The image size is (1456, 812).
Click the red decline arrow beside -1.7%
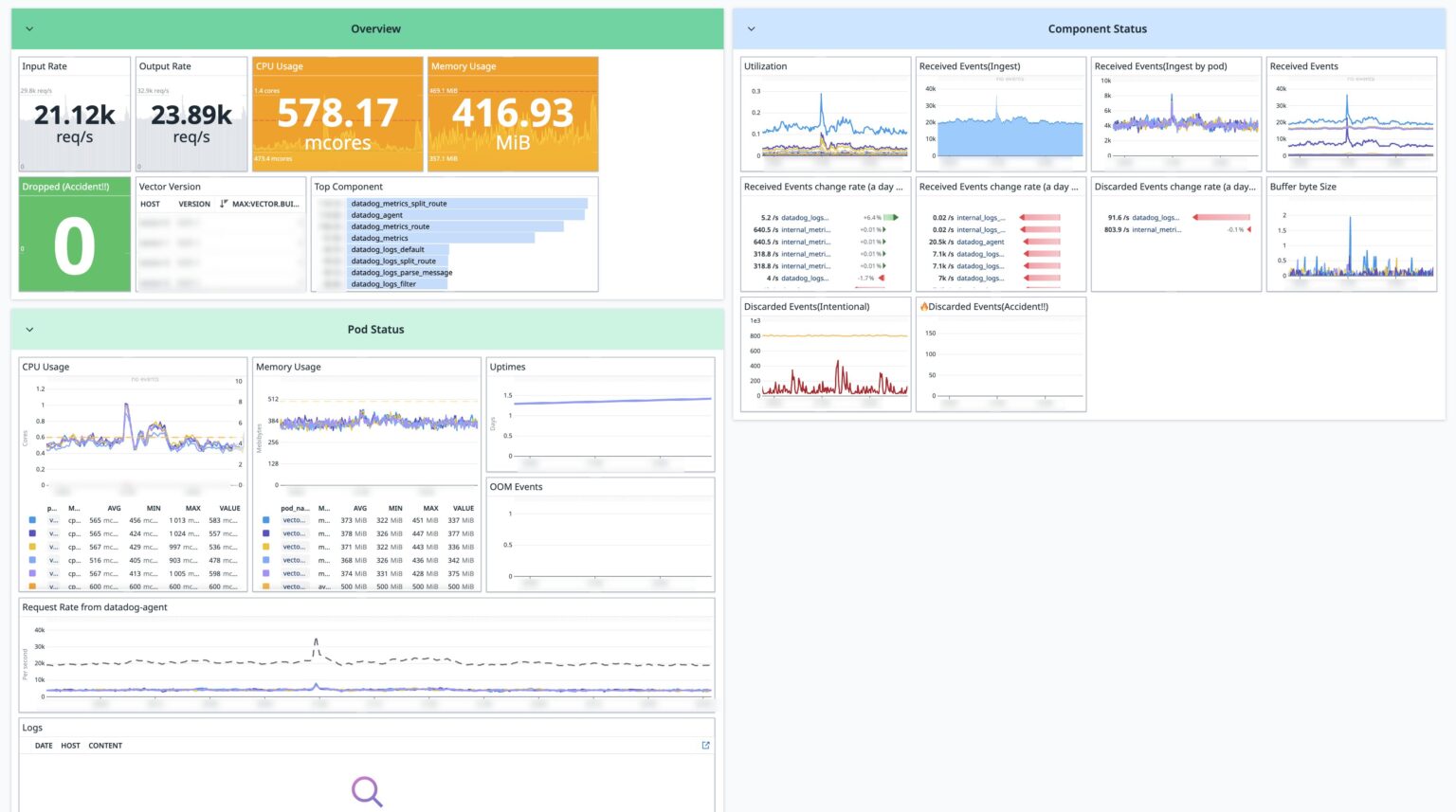(x=882, y=278)
